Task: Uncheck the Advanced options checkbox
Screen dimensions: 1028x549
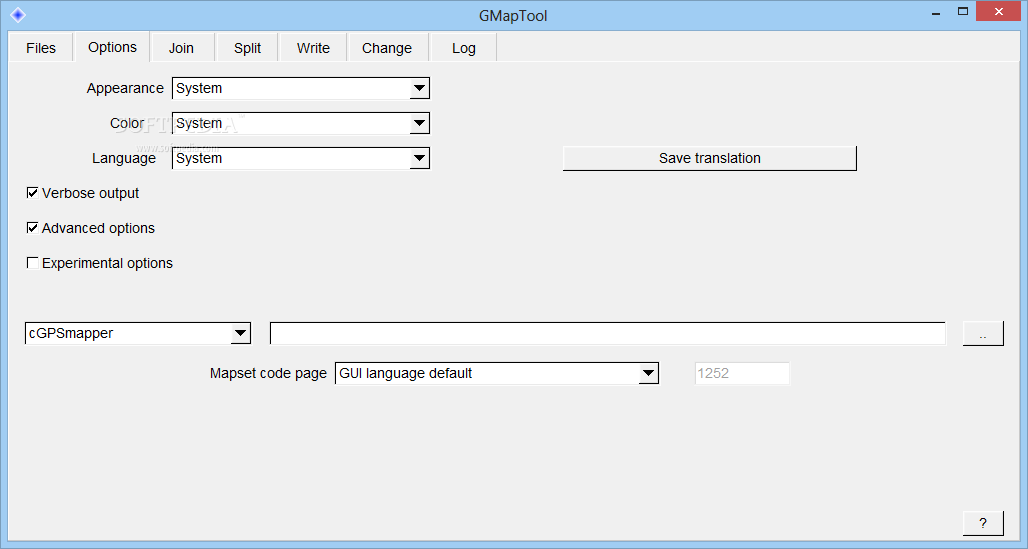Action: [x=32, y=228]
